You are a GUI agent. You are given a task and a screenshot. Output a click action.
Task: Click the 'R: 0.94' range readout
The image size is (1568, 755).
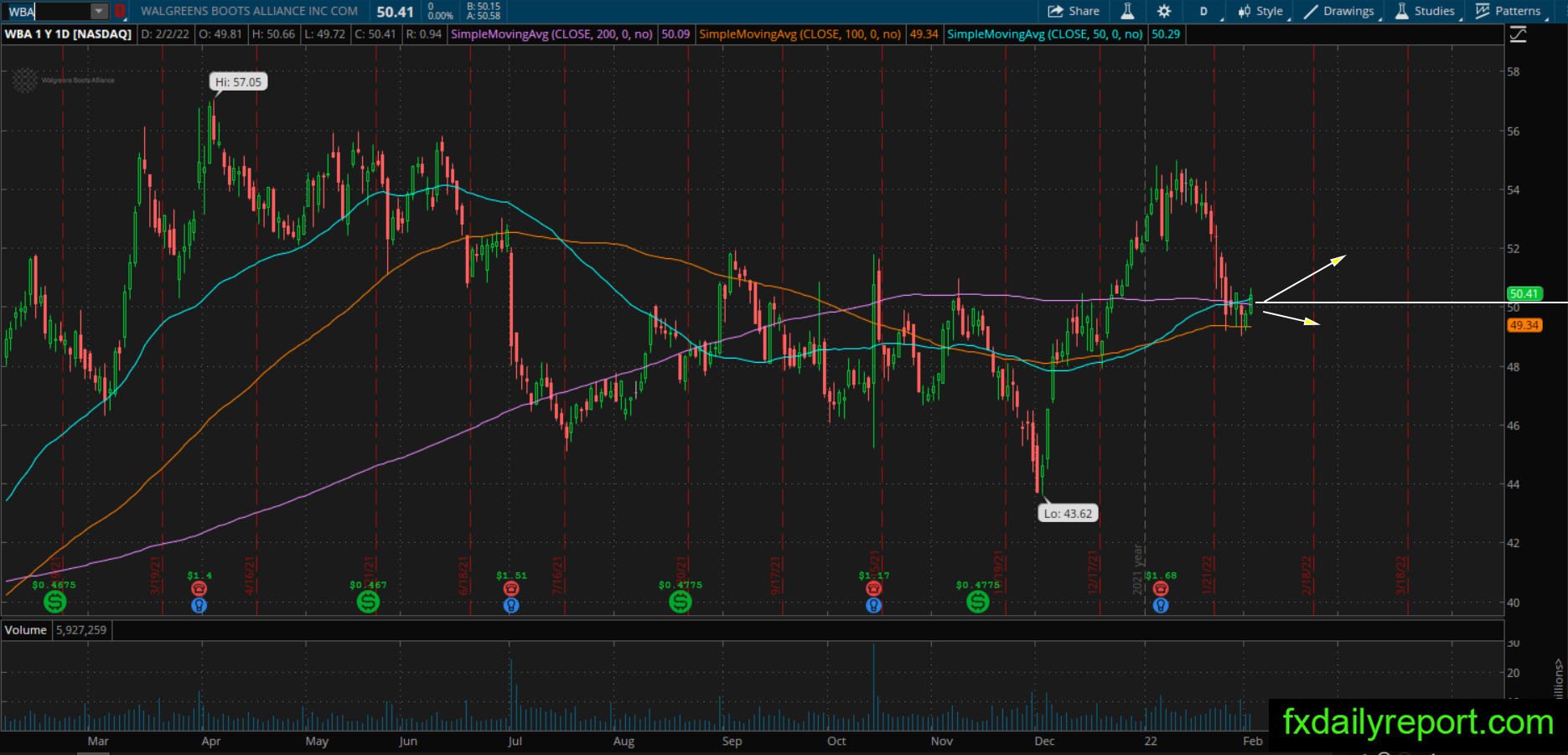pos(424,34)
